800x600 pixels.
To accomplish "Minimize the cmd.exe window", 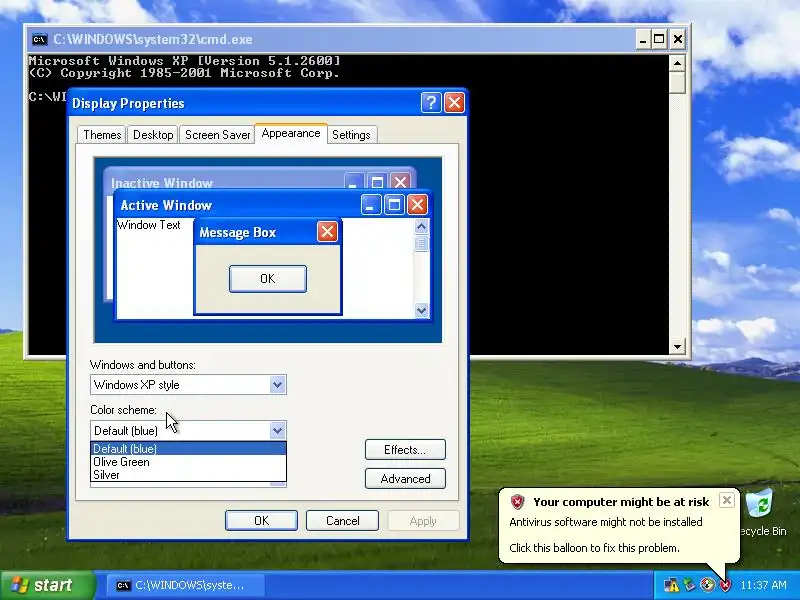I will [x=643, y=39].
